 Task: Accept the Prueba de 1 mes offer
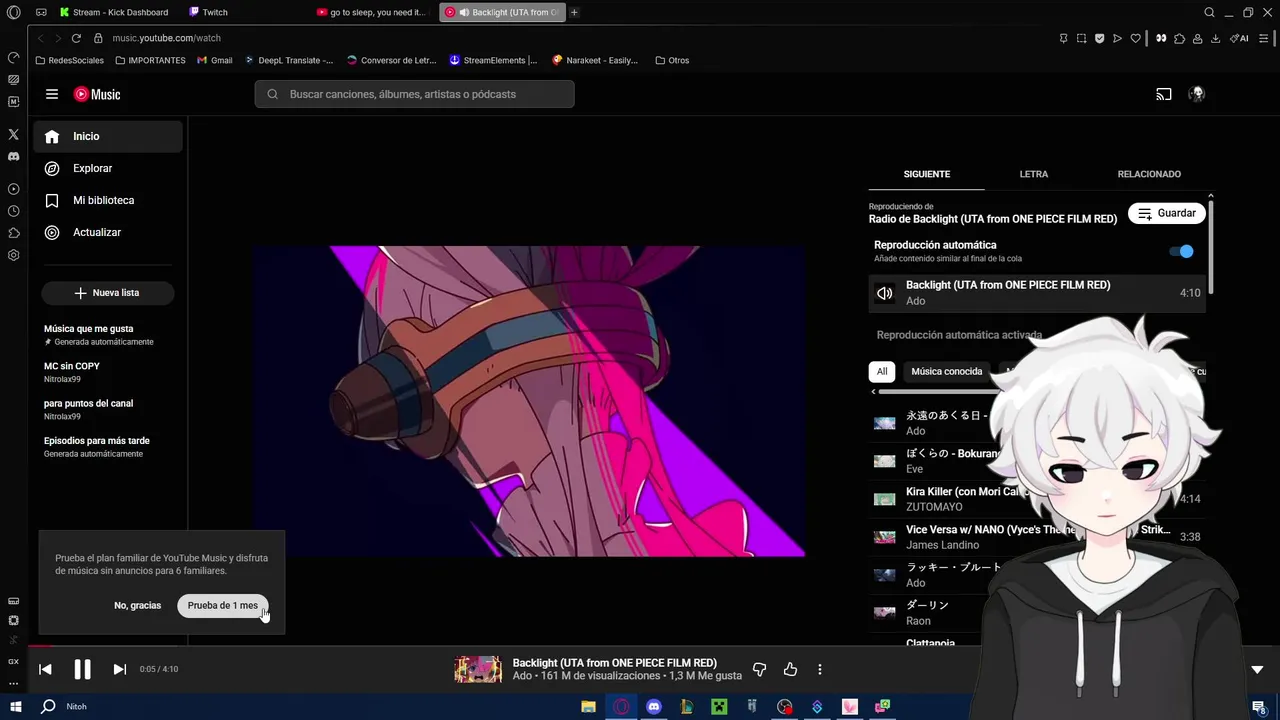(x=223, y=605)
